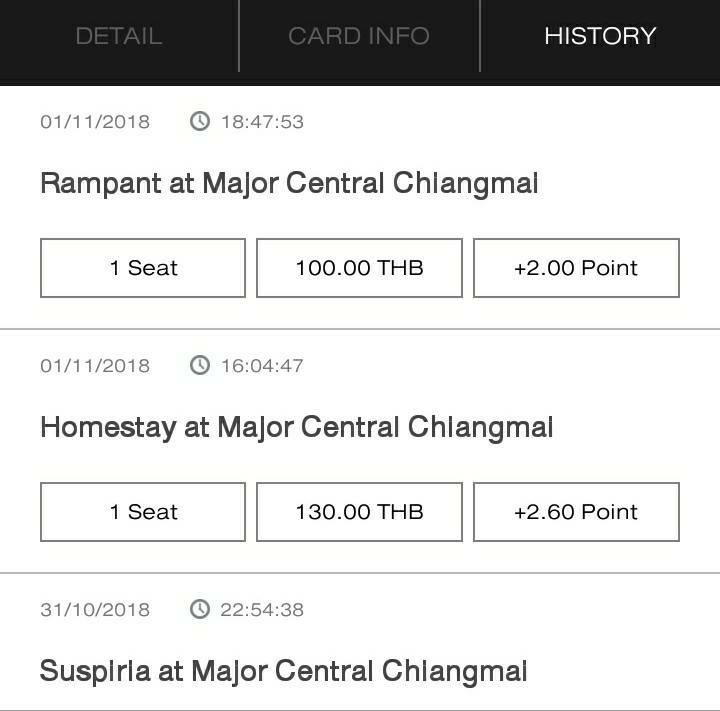
Task: Click the 22:54:38 timestamp
Action: click(262, 610)
